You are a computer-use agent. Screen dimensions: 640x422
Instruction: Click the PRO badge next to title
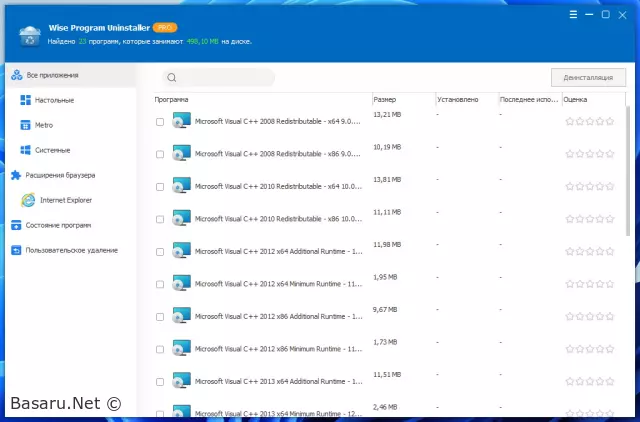pos(165,28)
